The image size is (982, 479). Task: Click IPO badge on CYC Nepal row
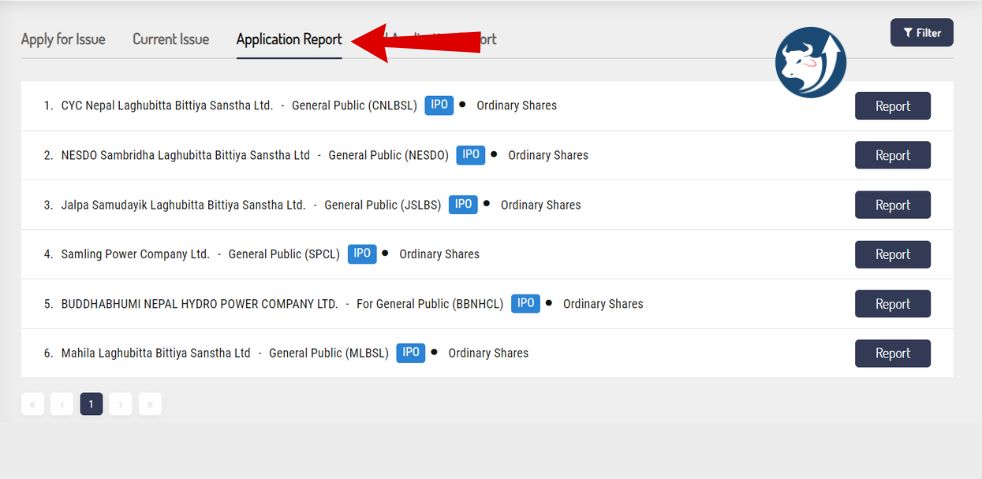point(439,105)
